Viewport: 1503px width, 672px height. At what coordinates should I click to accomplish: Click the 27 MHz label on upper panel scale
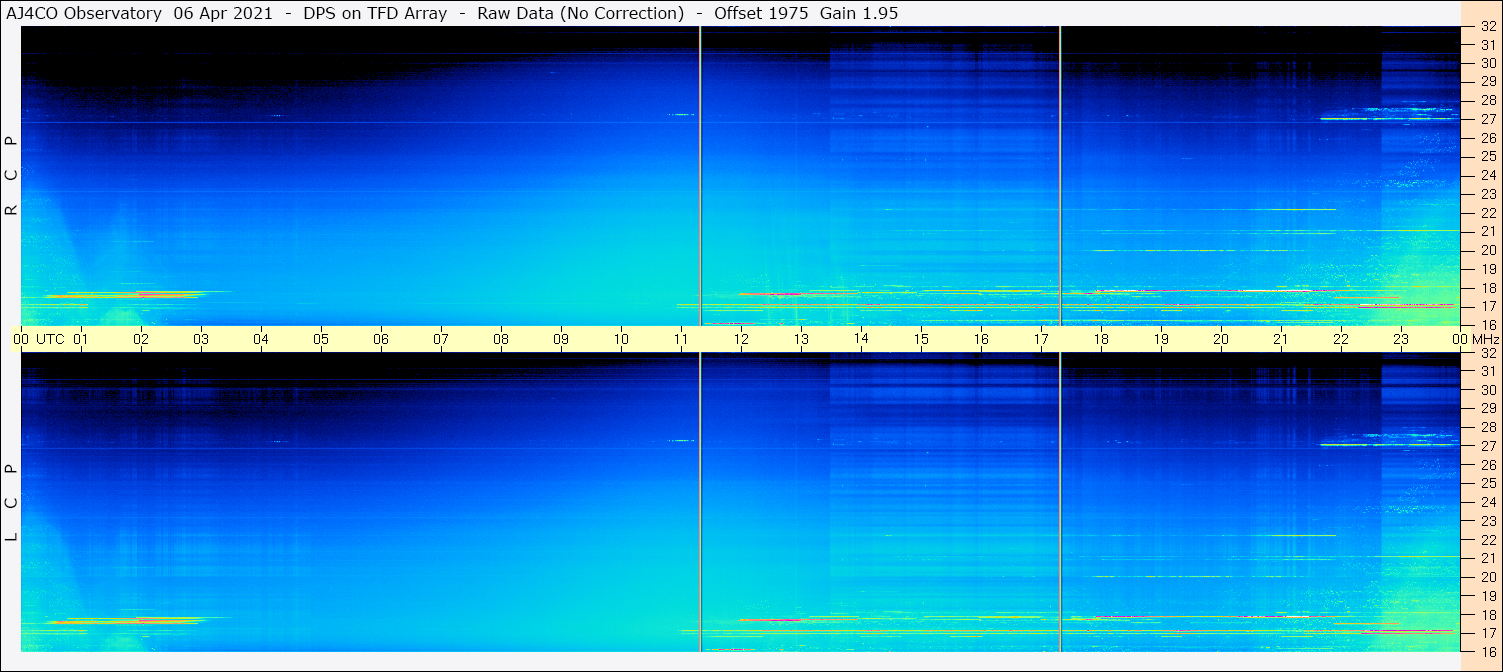click(x=1487, y=119)
